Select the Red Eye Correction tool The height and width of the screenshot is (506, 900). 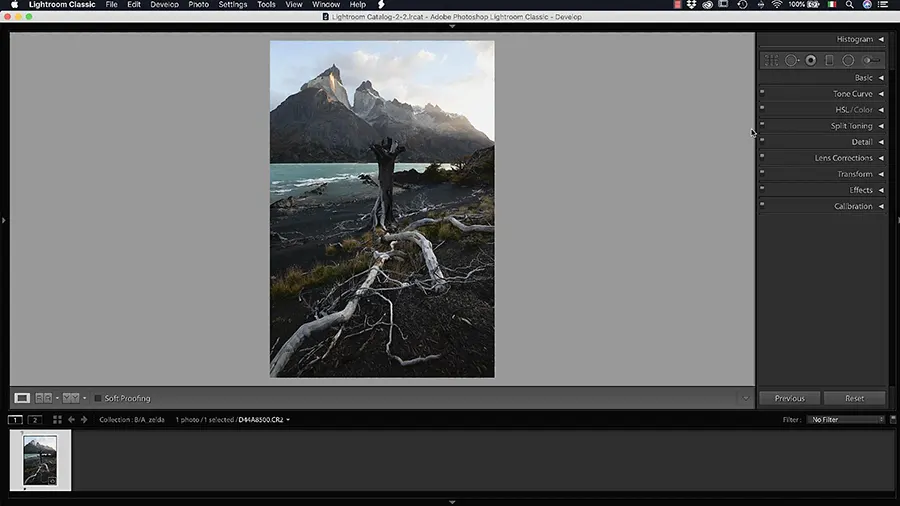click(x=811, y=60)
